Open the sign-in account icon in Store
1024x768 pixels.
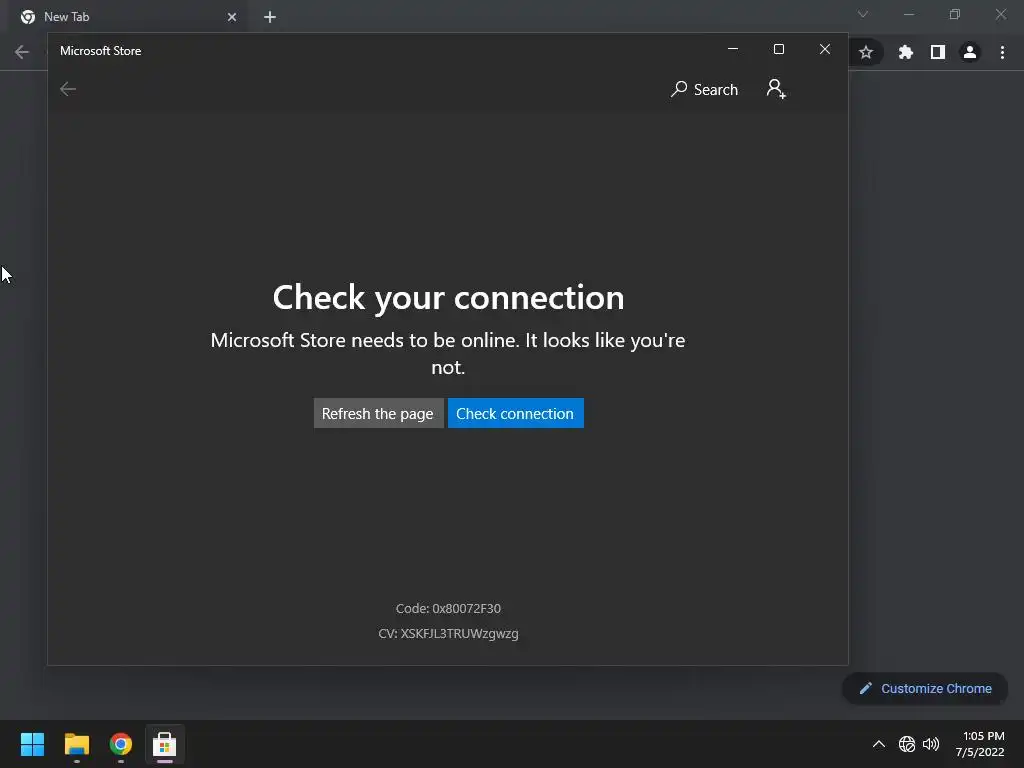(x=776, y=89)
